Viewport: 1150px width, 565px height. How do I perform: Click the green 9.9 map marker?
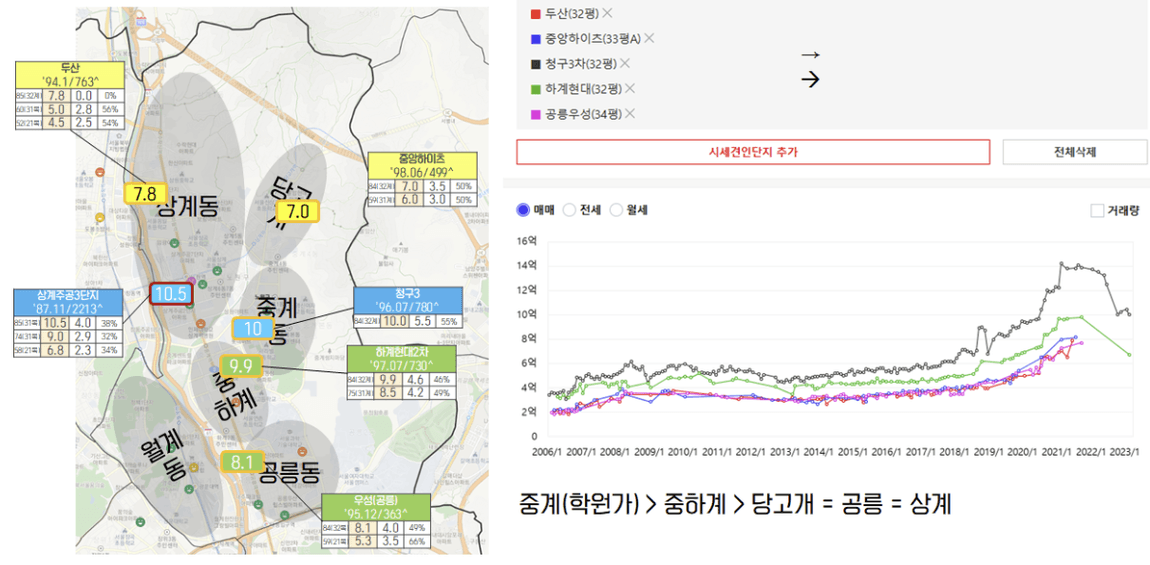point(240,366)
